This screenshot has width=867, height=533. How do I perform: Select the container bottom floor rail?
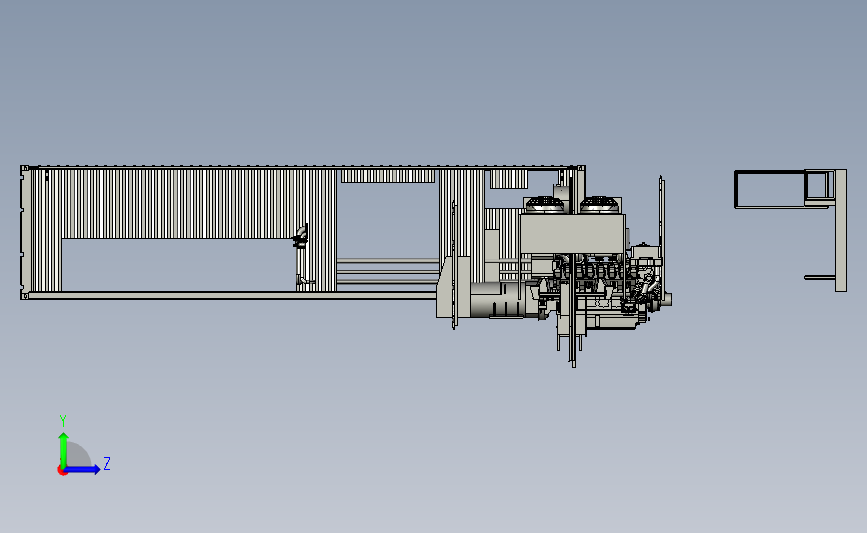click(232, 296)
